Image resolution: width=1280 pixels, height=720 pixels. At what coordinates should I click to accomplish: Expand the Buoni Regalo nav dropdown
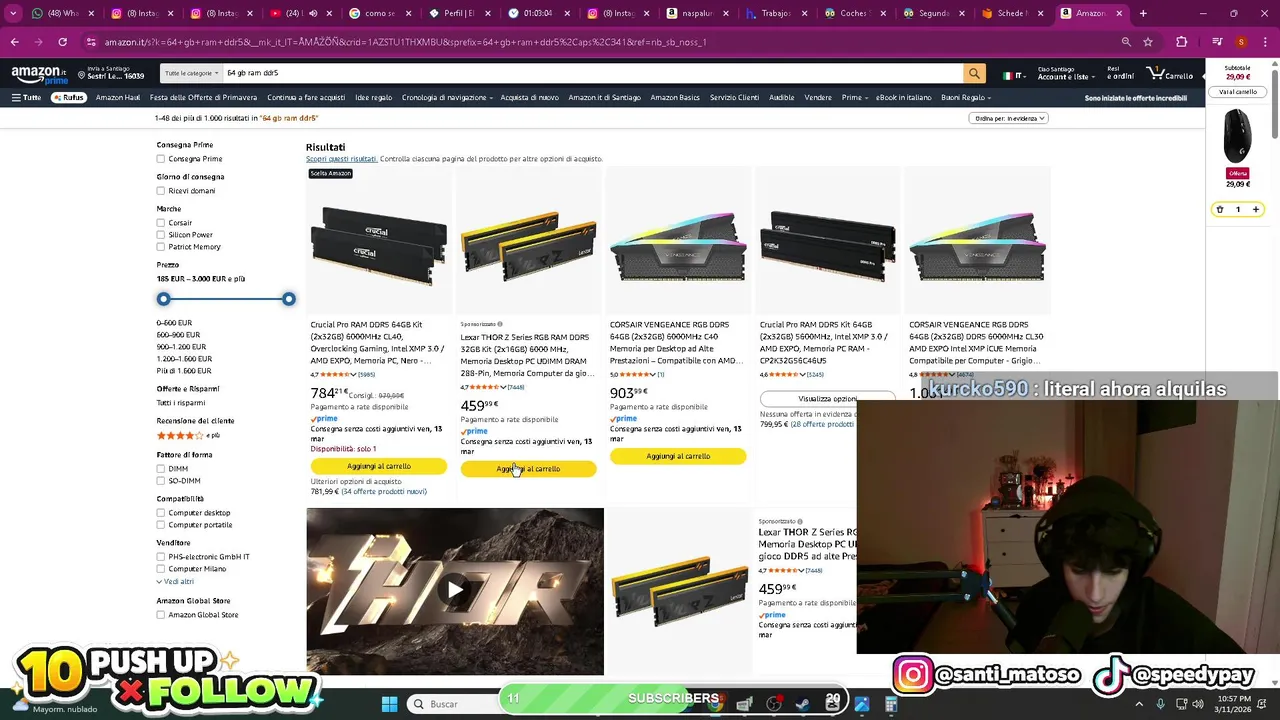tap(966, 98)
